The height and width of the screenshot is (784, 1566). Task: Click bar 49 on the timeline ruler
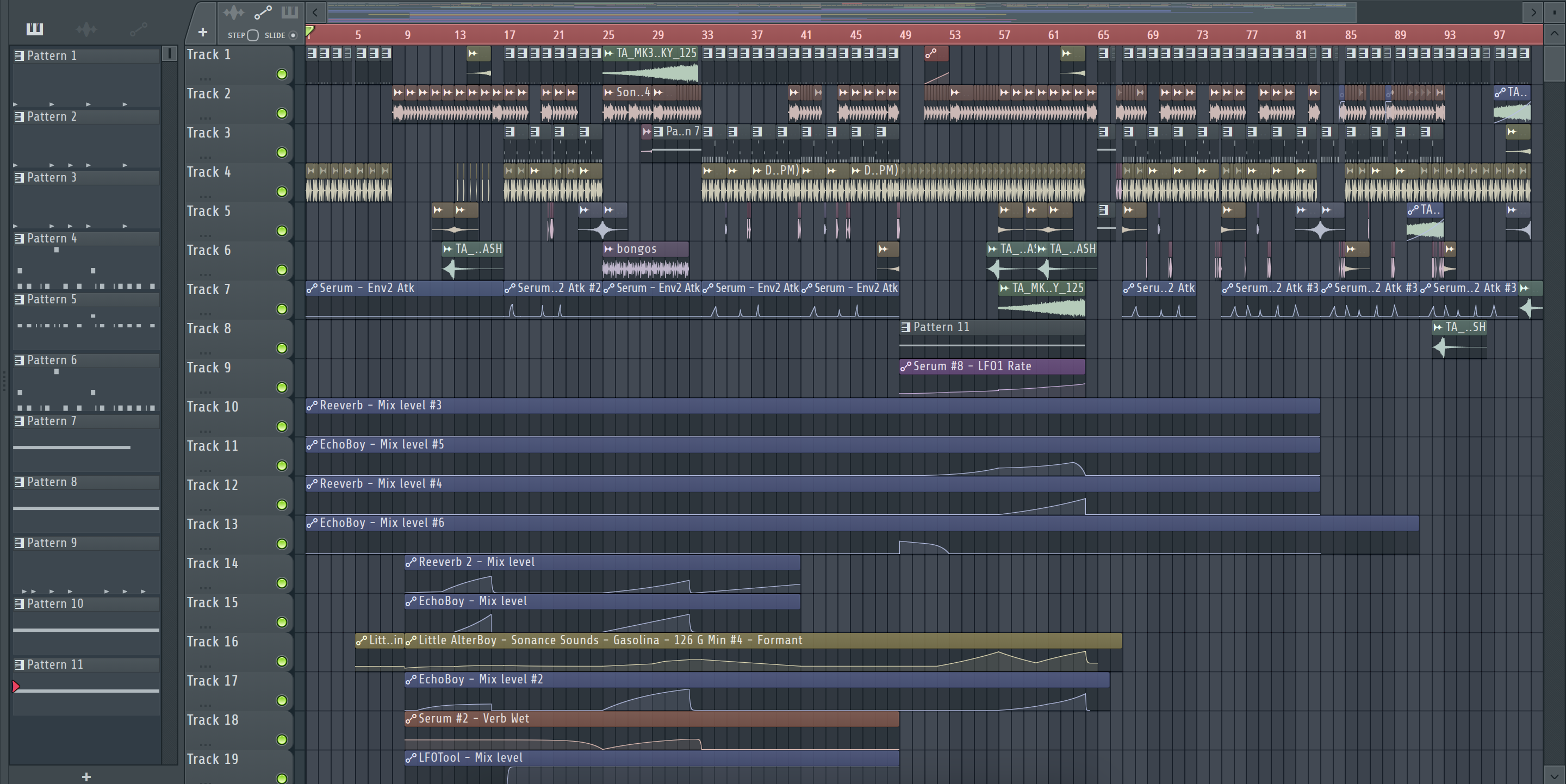pos(905,35)
